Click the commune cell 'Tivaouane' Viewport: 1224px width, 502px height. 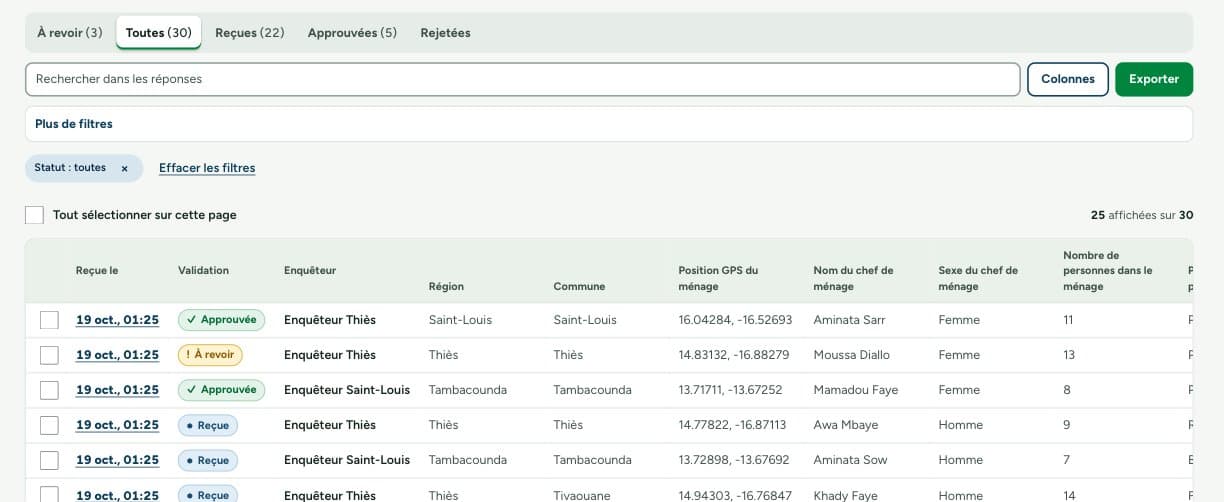click(583, 495)
